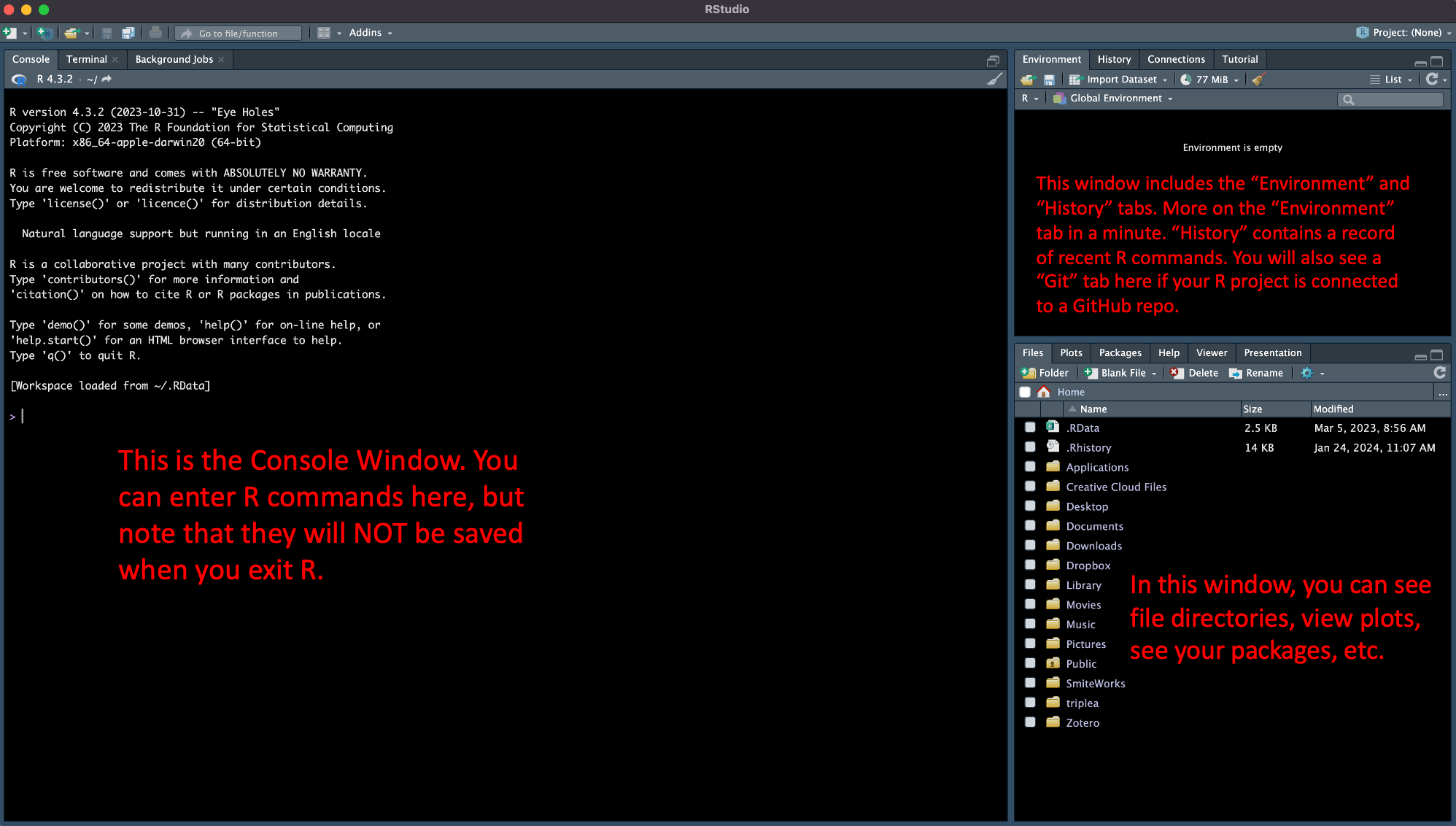The image size is (1456, 826).
Task: Open the Project: (None) dropdown
Action: coord(1404,33)
